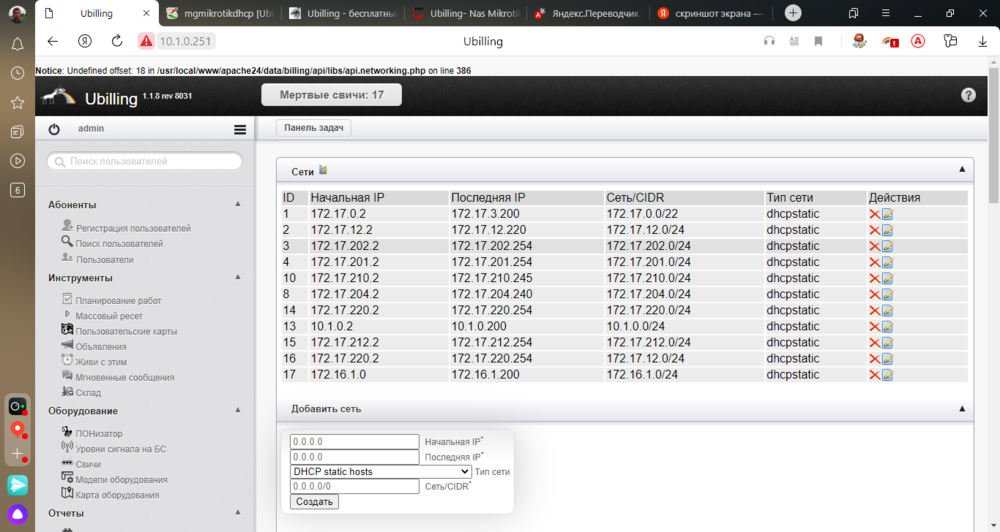Click the admin logout power icon
The image size is (1000, 532).
pos(54,129)
